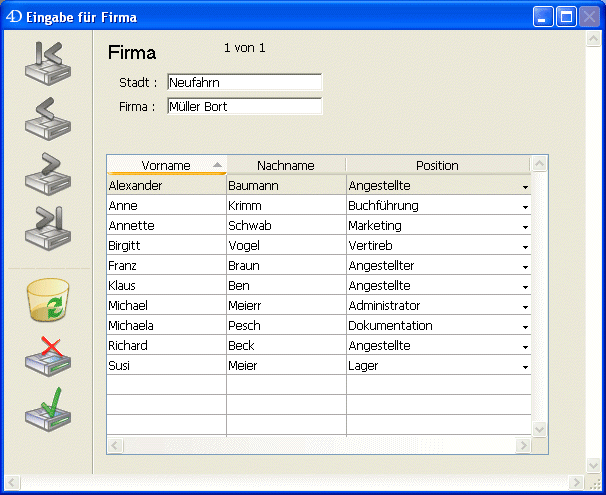Open the Lager position dropdown for Susi

click(525, 367)
